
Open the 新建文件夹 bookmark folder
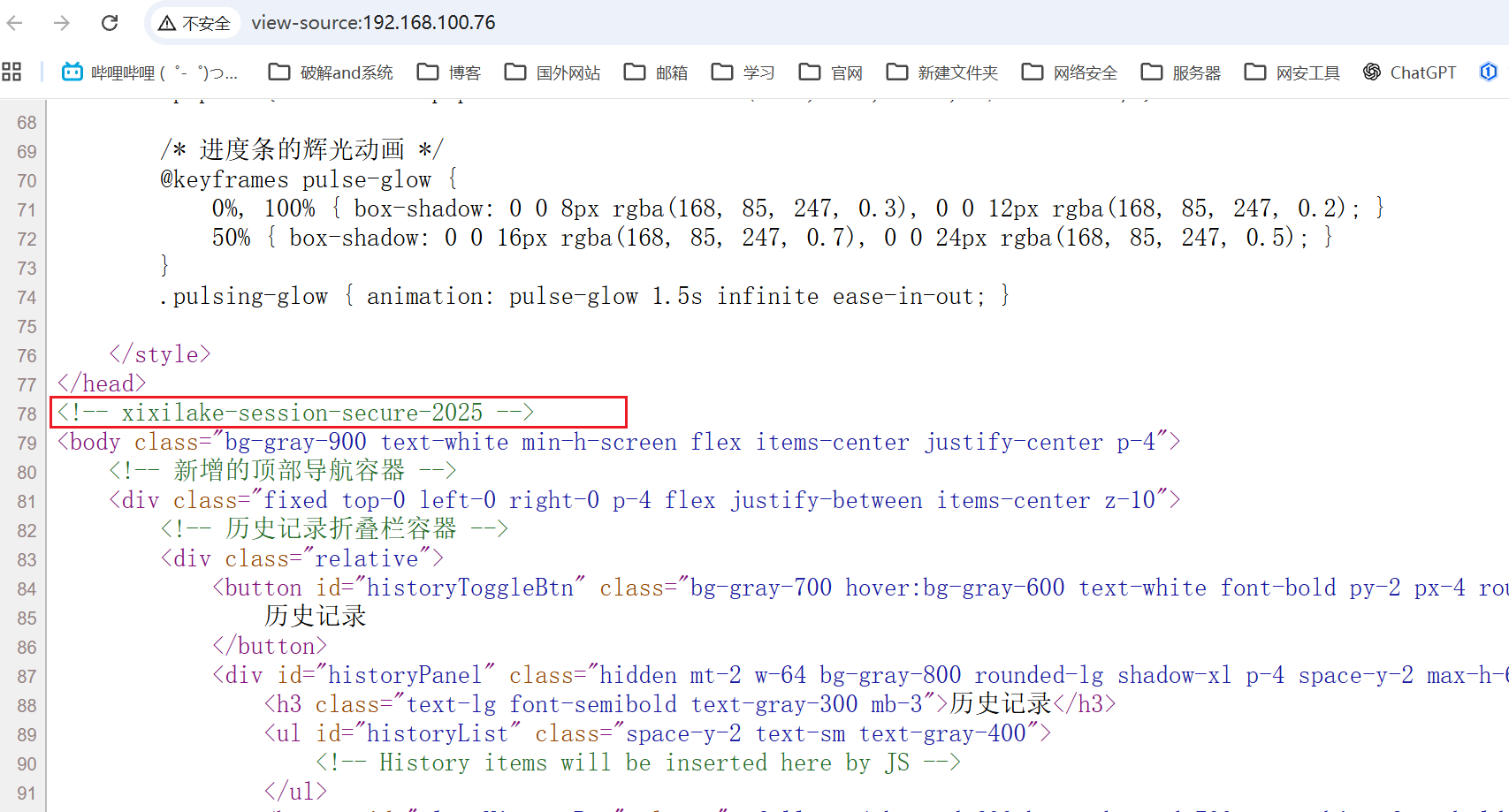[942, 72]
